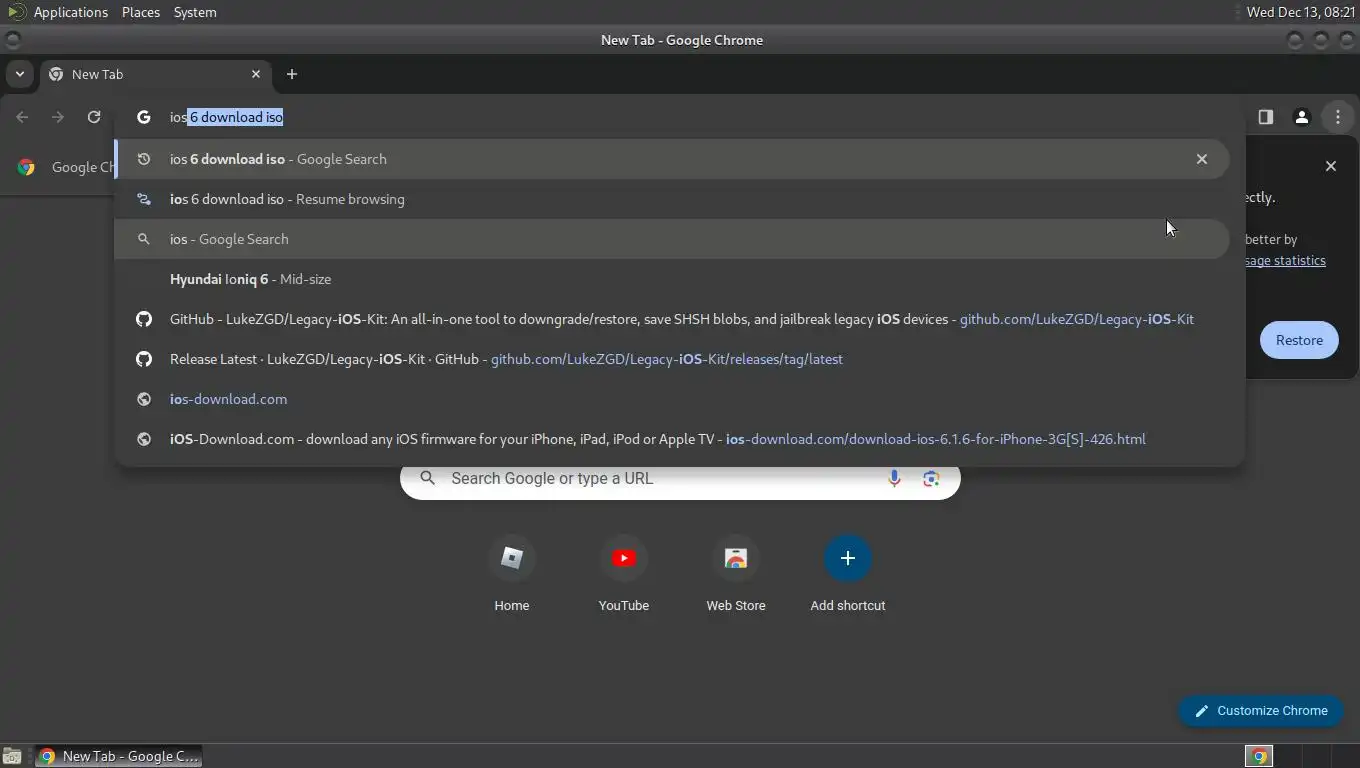
Task: Close the restore pages bubble
Action: click(1331, 166)
